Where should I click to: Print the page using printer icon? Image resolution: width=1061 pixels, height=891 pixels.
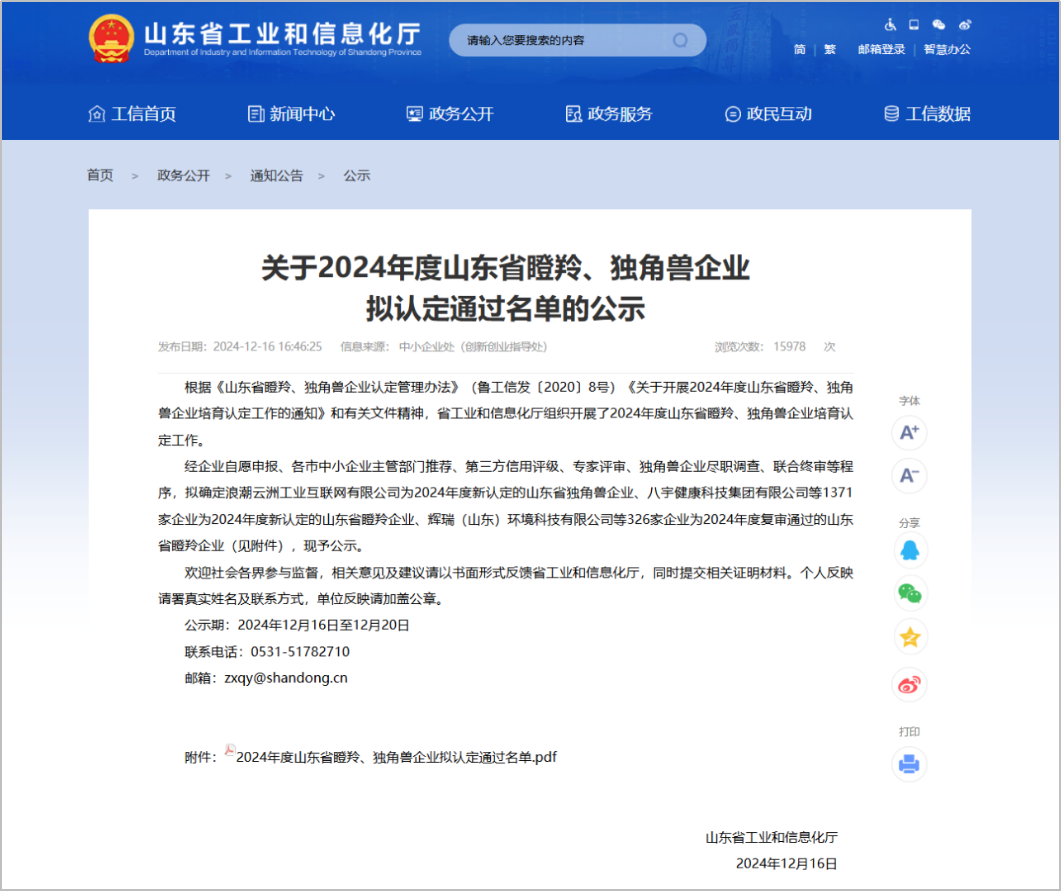(x=909, y=765)
